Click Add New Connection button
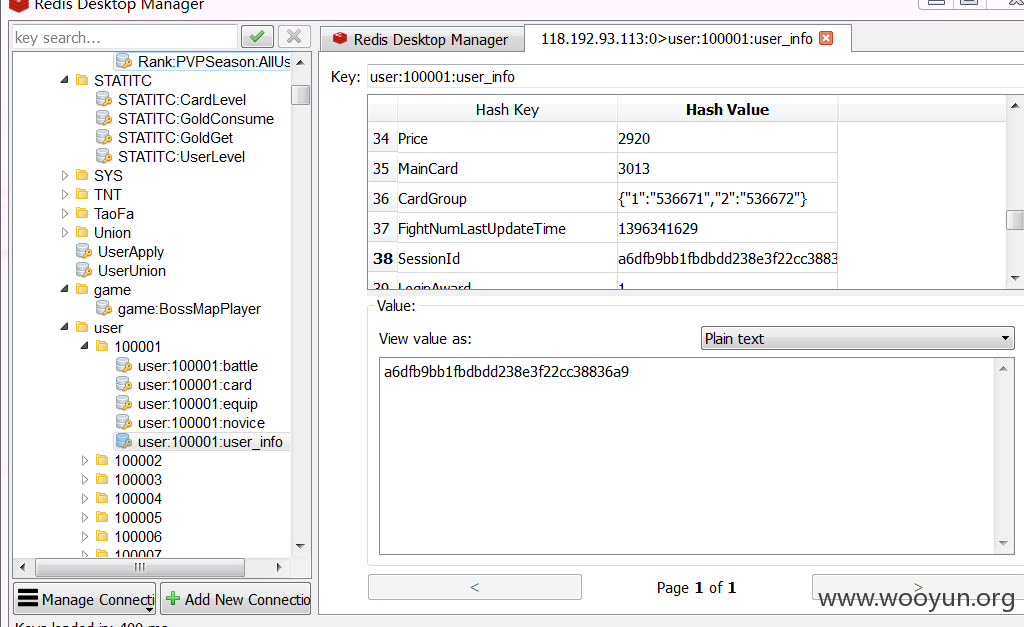1024x627 pixels. pyautogui.click(x=236, y=599)
